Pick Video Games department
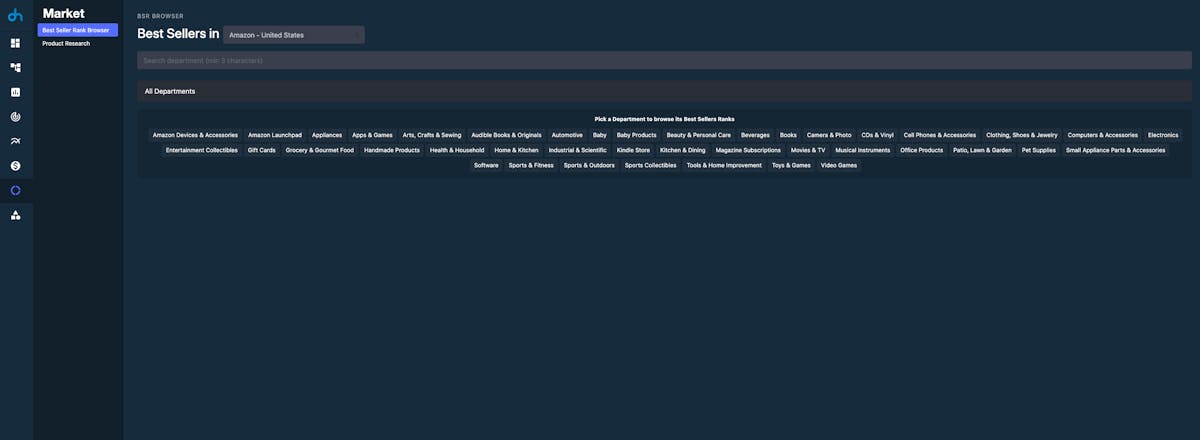Viewport: 1200px width, 440px height. tap(839, 165)
